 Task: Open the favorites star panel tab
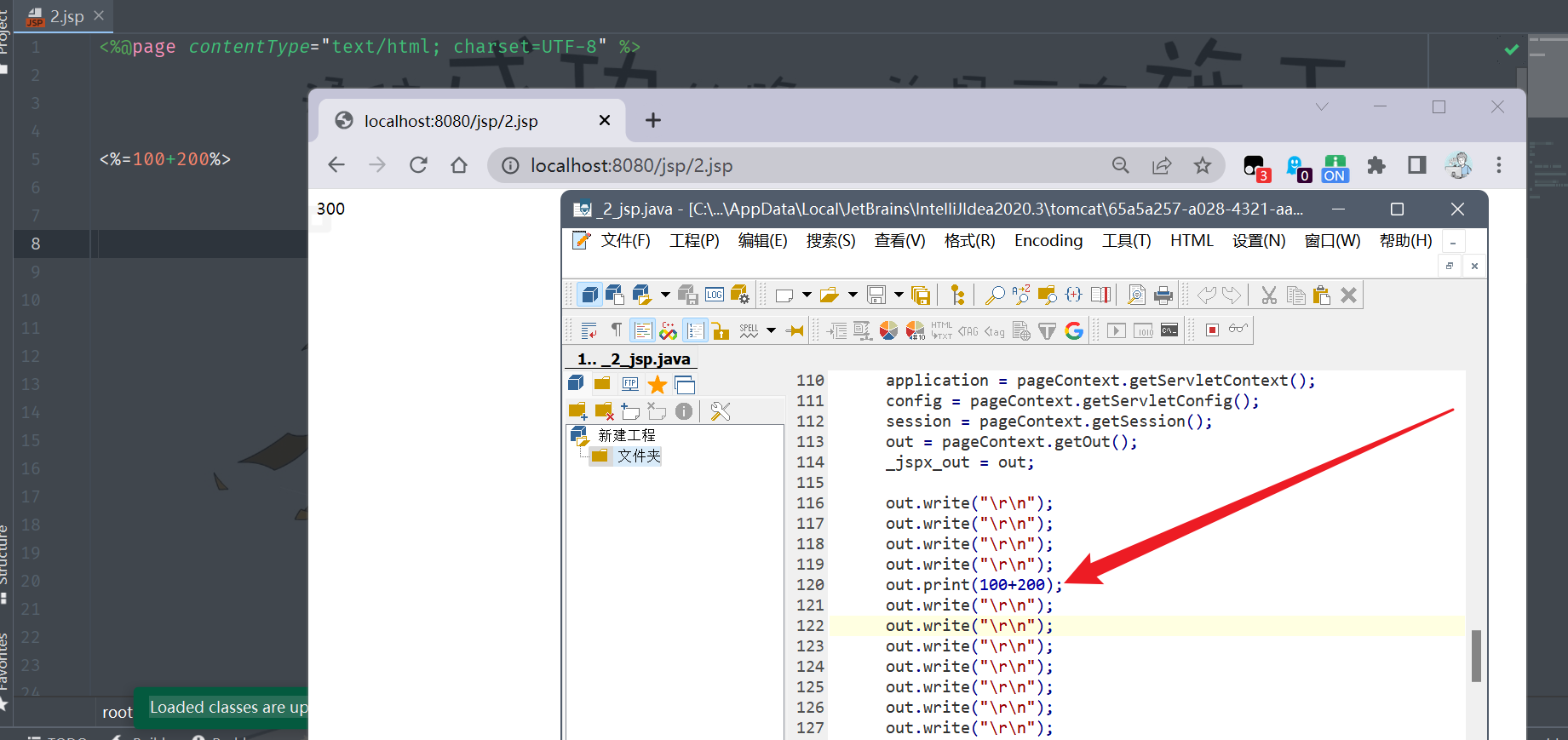click(658, 384)
